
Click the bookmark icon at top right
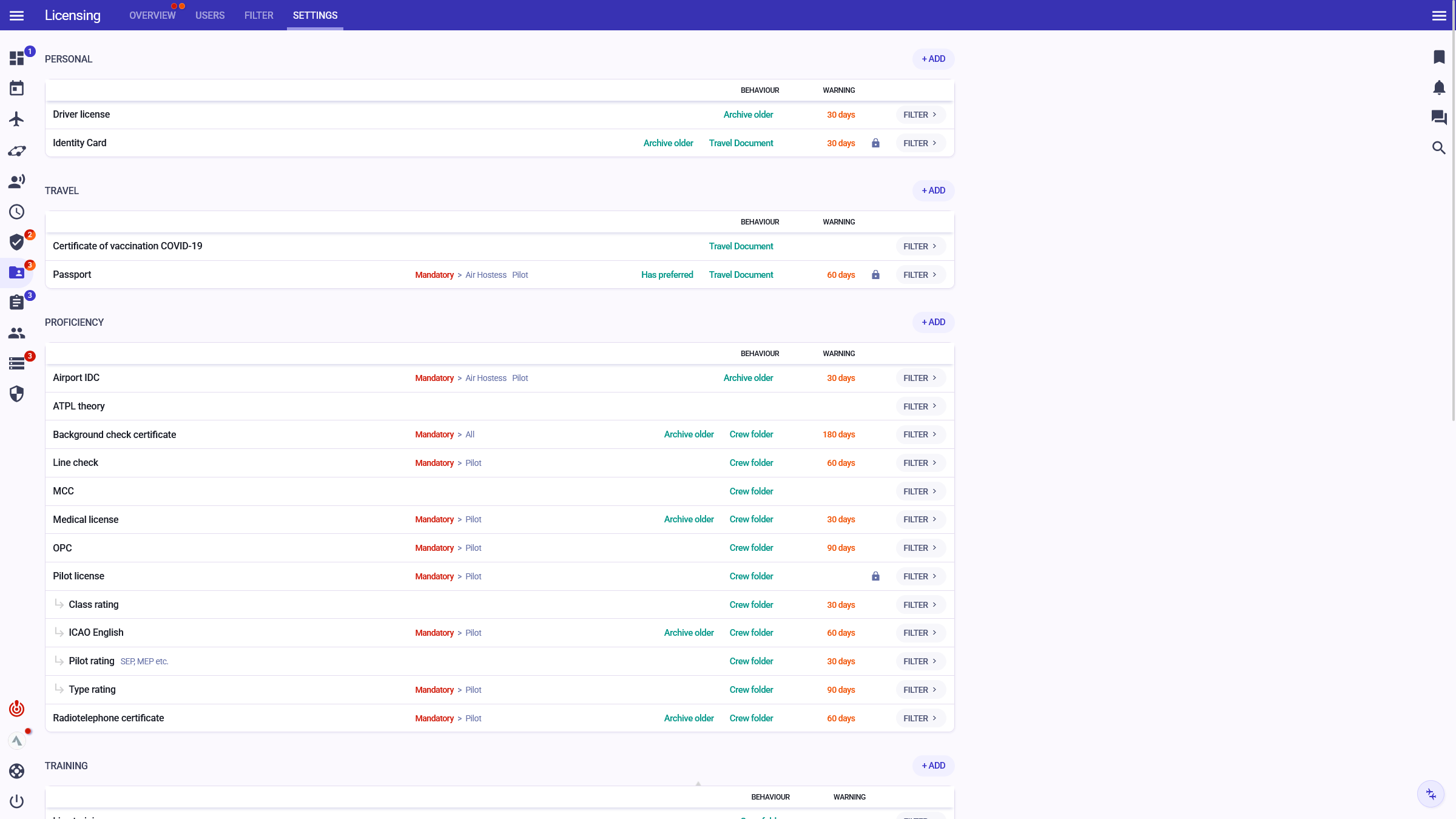pos(1438,57)
